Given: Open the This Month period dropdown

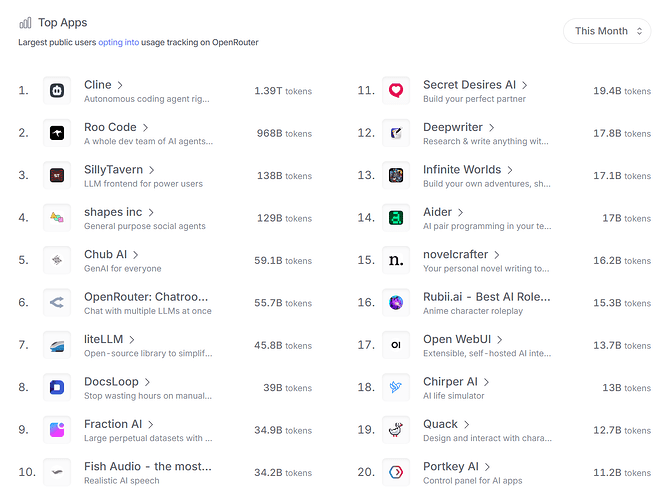Looking at the screenshot, I should [607, 31].
